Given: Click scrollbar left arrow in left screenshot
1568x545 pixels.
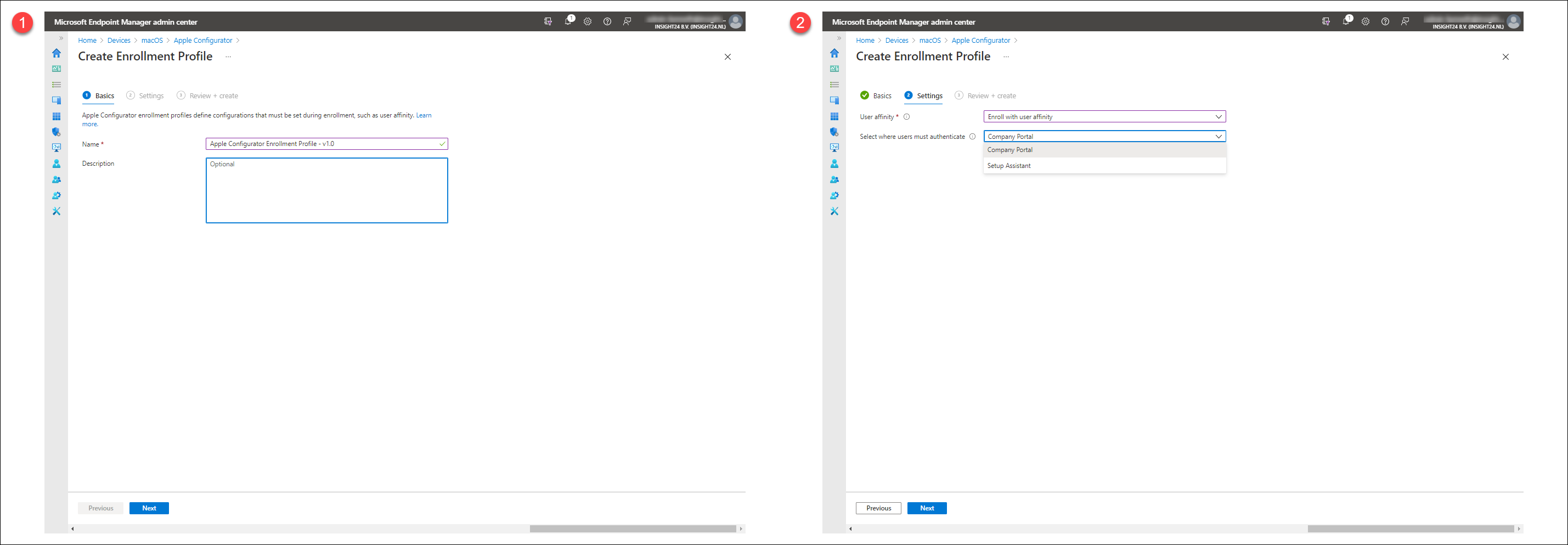Looking at the screenshot, I should pyautogui.click(x=72, y=529).
